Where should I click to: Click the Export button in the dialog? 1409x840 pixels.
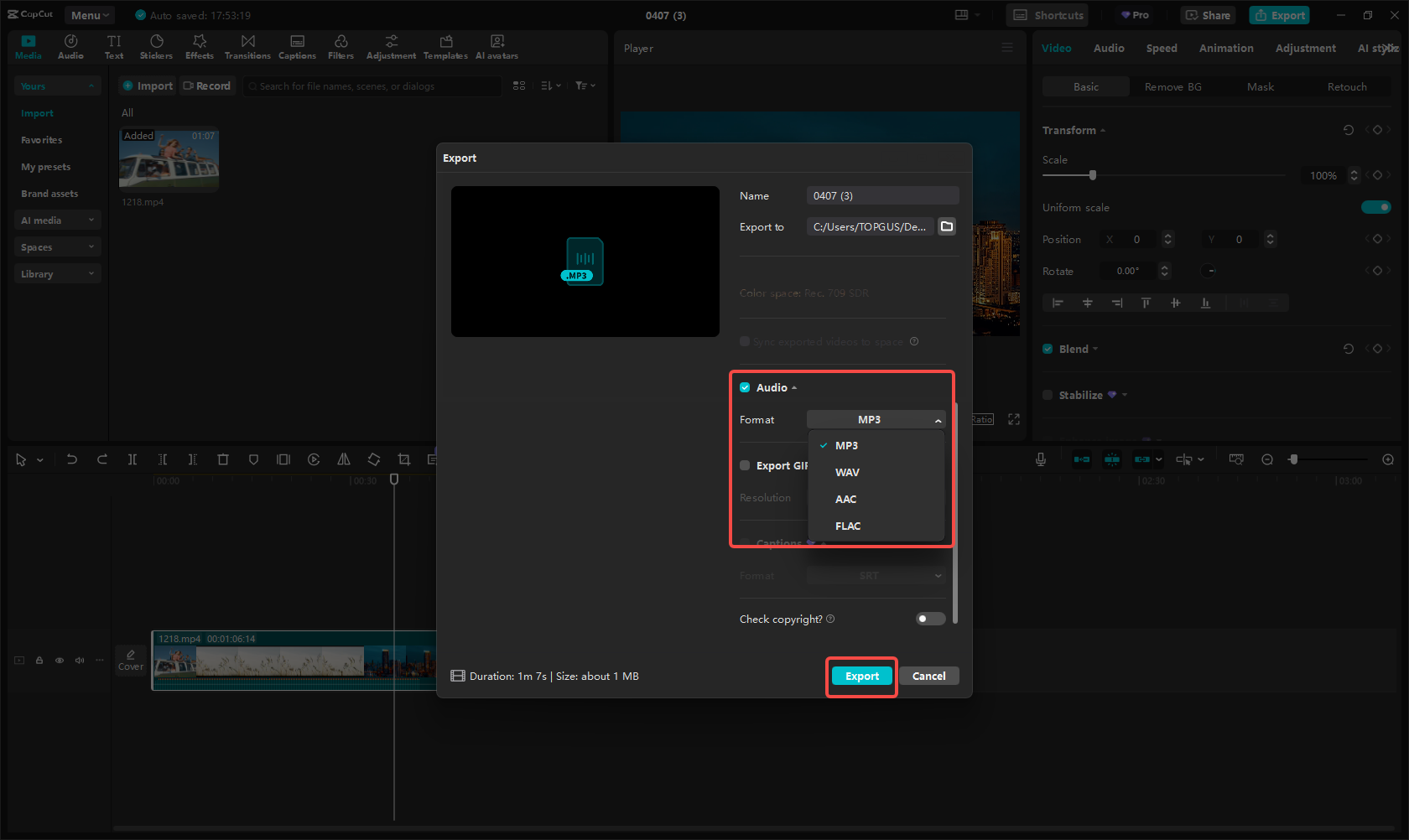861,676
